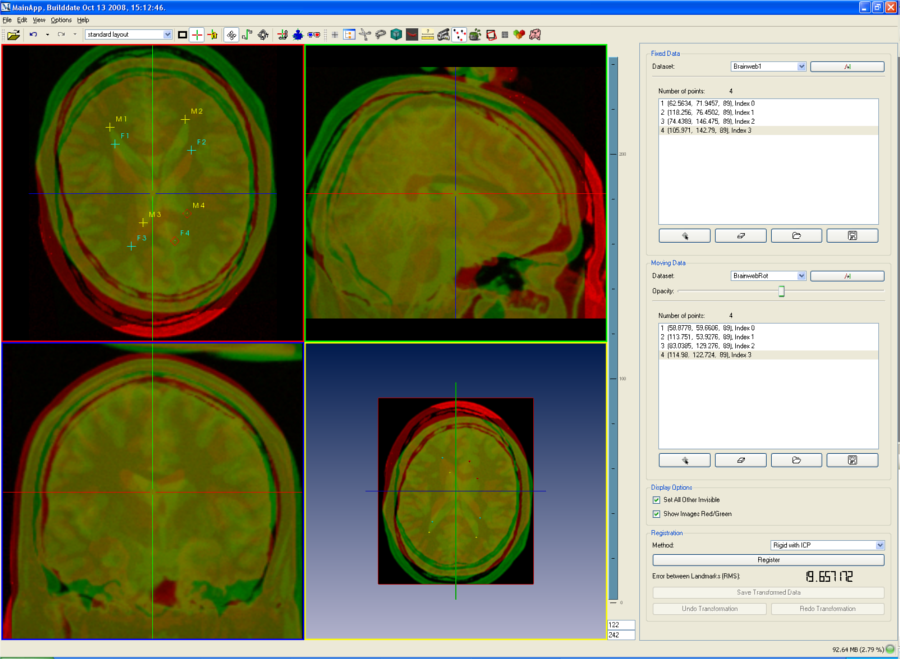The image size is (900, 659).
Task: Open the Options menu
Action: point(61,20)
